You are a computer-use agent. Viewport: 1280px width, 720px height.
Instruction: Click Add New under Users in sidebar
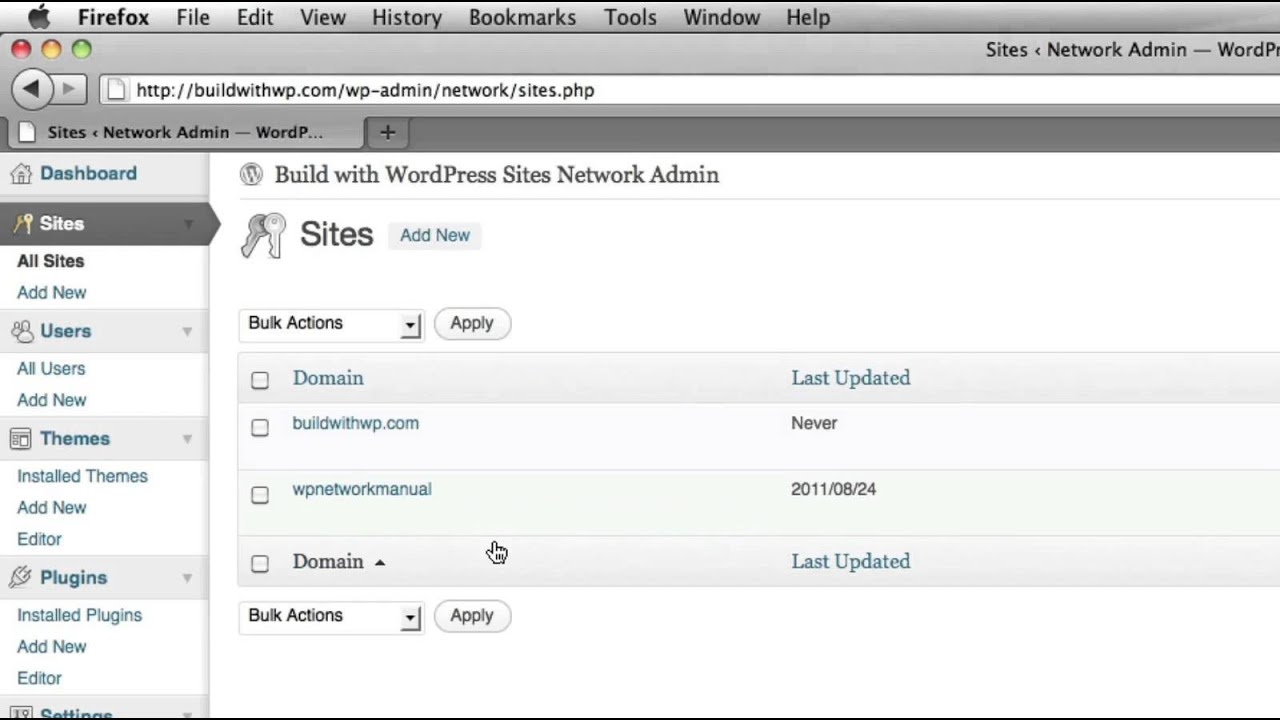[52, 400]
